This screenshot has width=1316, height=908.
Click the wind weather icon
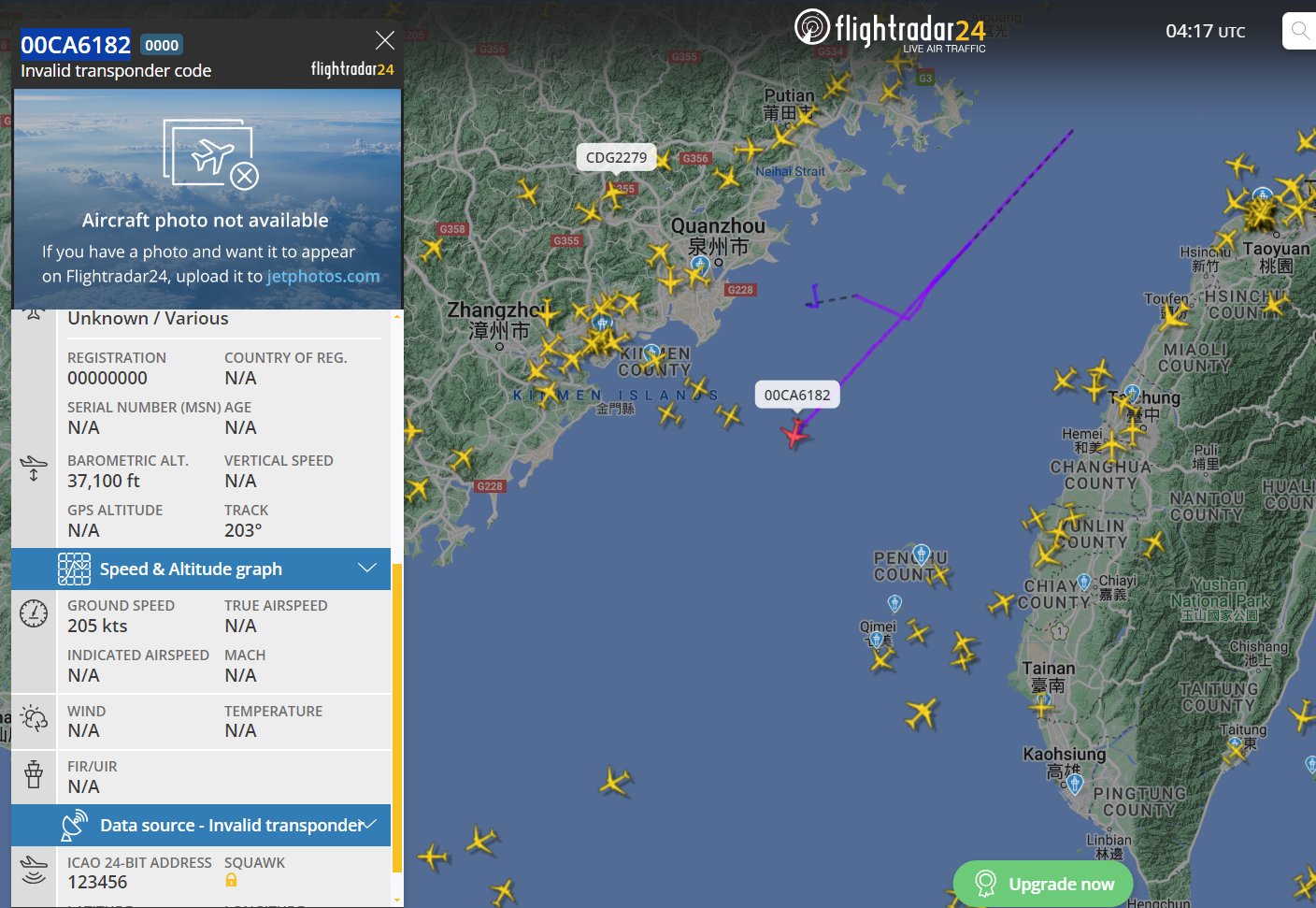(x=34, y=718)
